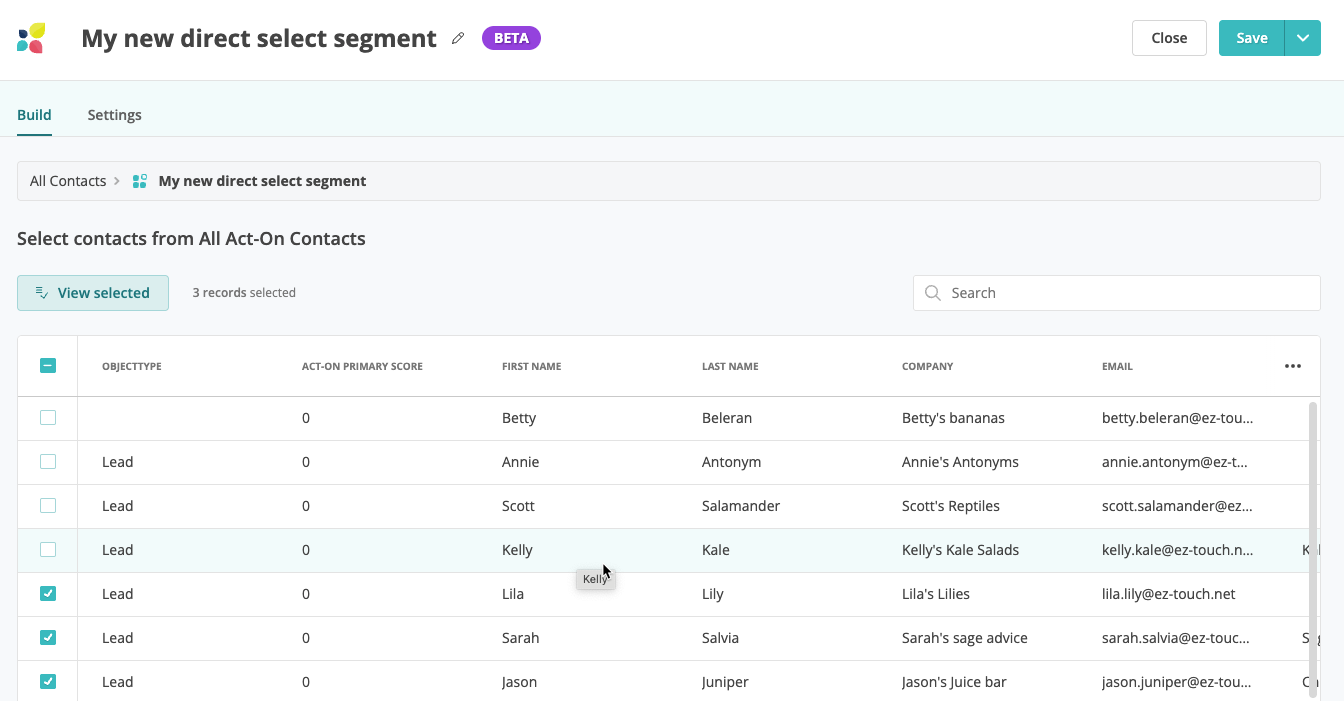
Task: Click first name cell Annie
Action: coord(520,462)
